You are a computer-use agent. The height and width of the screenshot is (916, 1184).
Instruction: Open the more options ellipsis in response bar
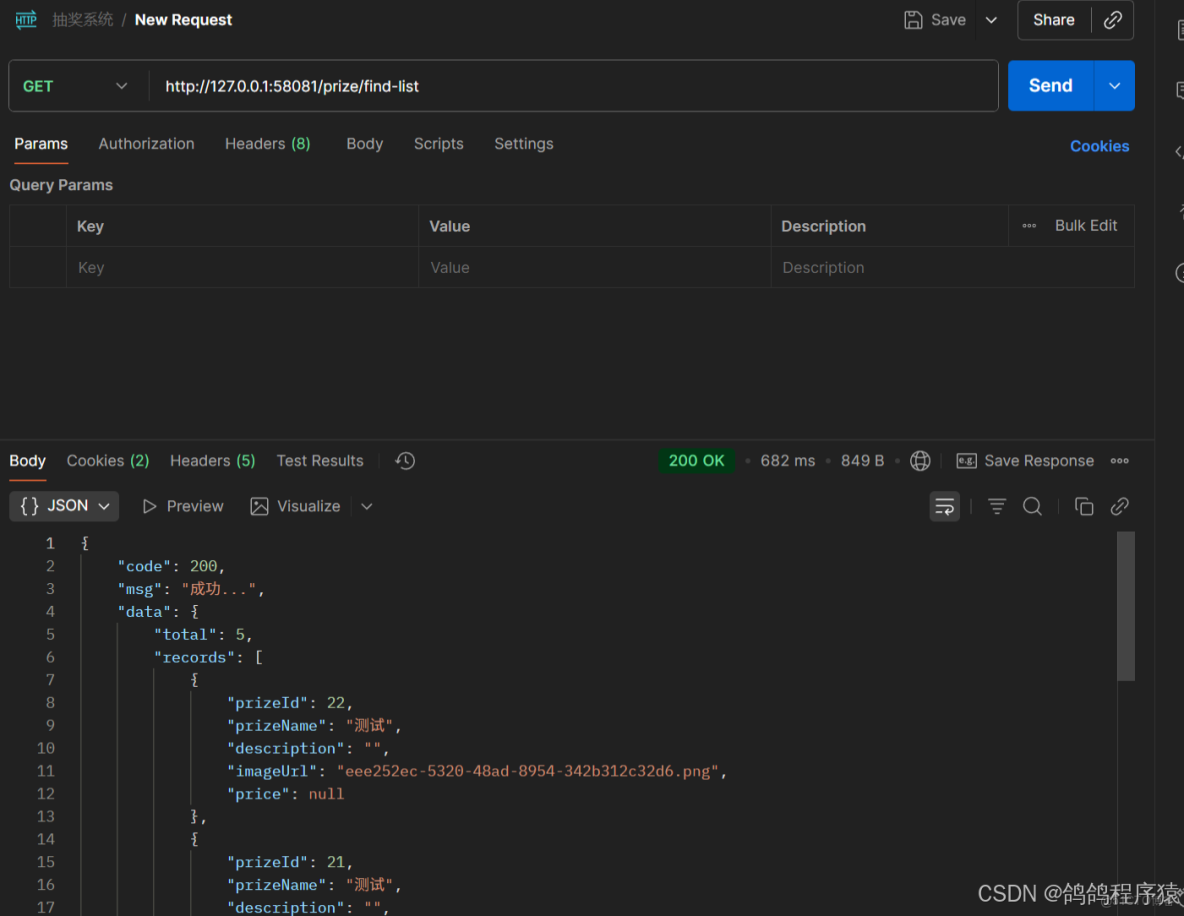1120,461
